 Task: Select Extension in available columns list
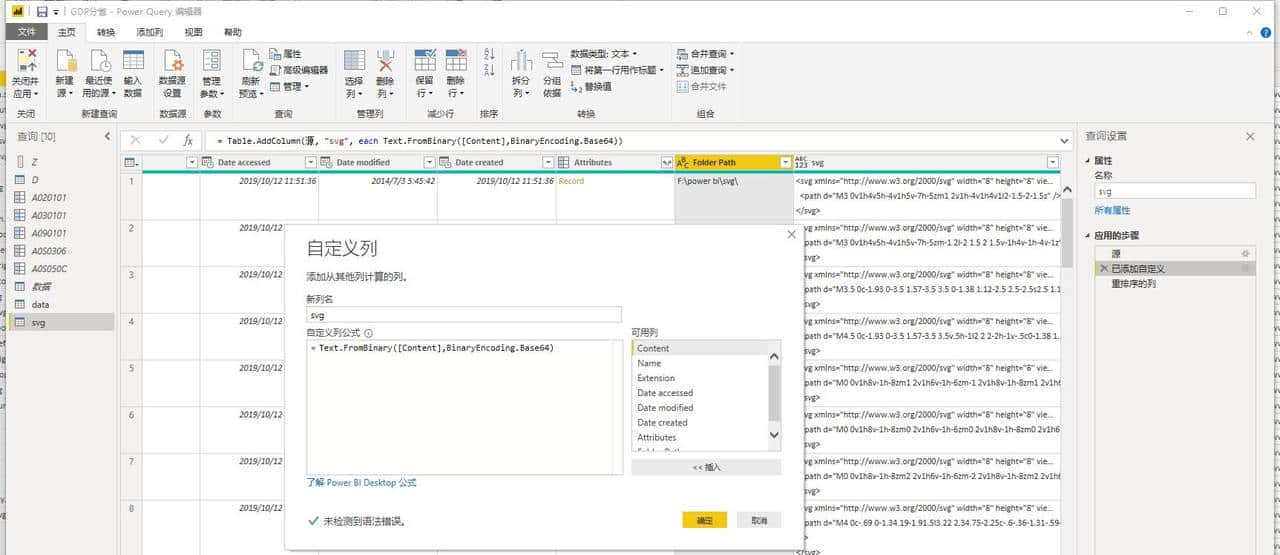pos(700,378)
